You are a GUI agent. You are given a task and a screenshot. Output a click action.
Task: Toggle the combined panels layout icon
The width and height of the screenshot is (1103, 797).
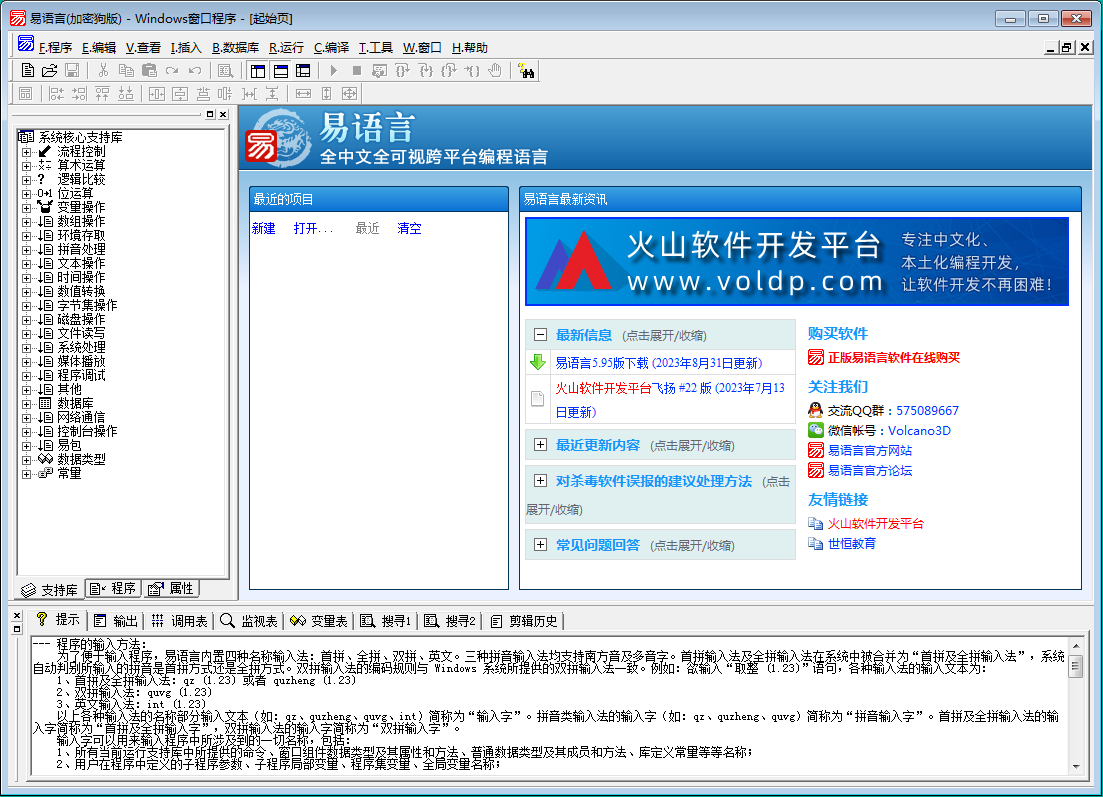(303, 70)
